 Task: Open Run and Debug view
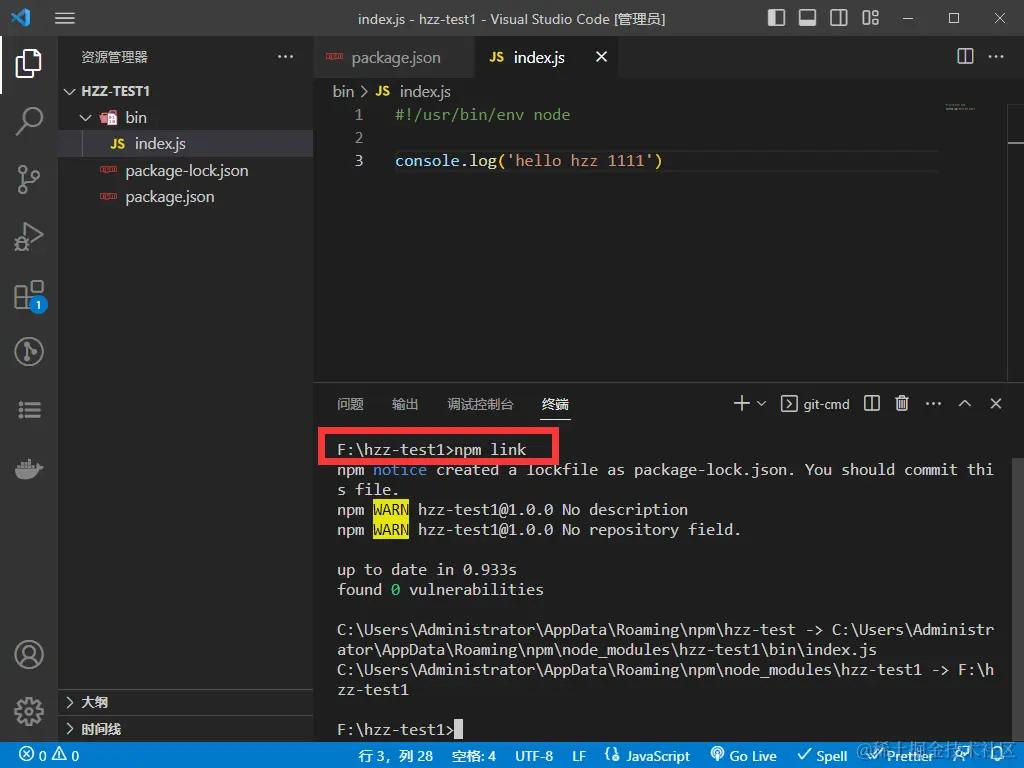tap(29, 236)
